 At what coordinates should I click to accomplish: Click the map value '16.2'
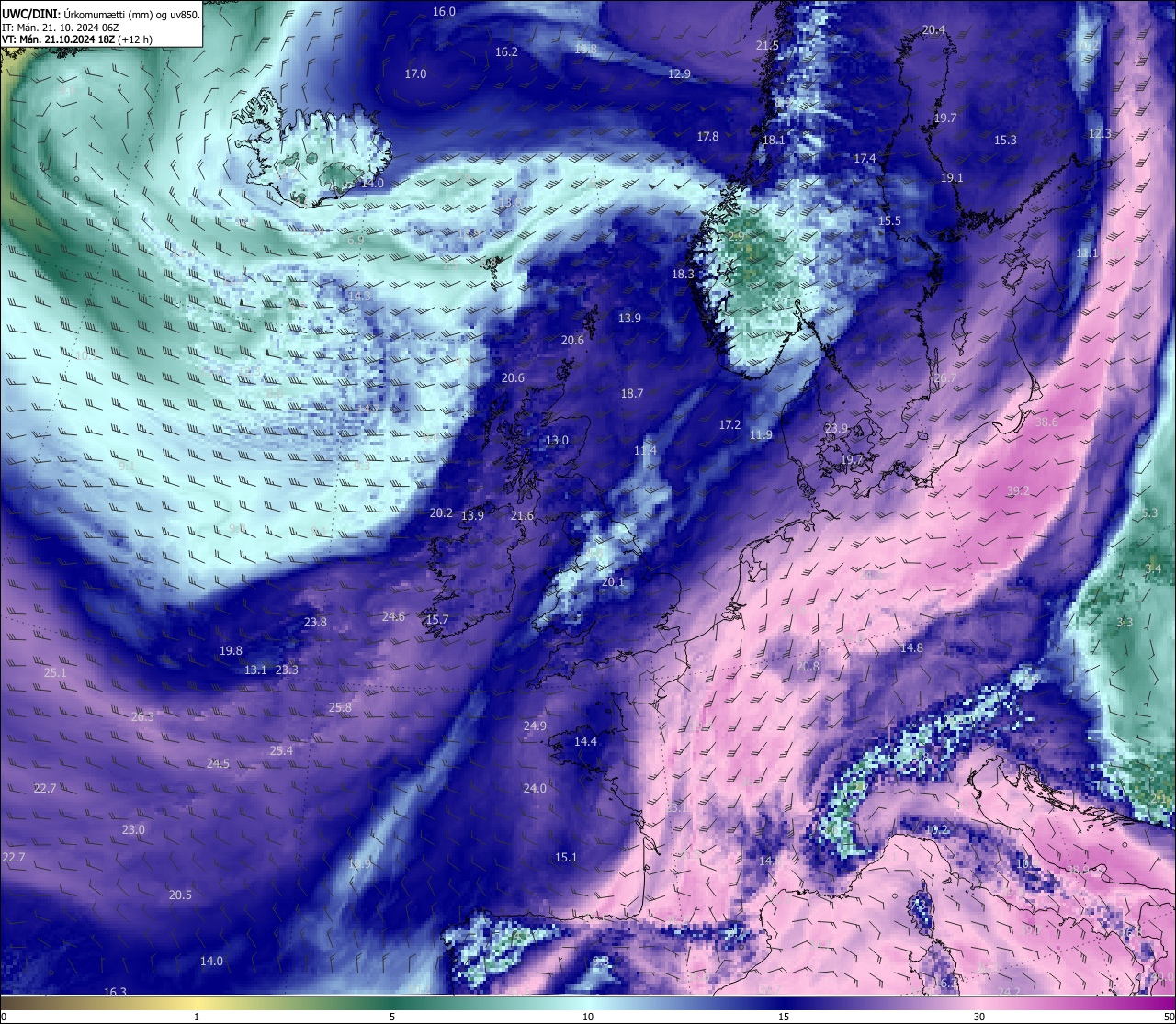click(506, 51)
